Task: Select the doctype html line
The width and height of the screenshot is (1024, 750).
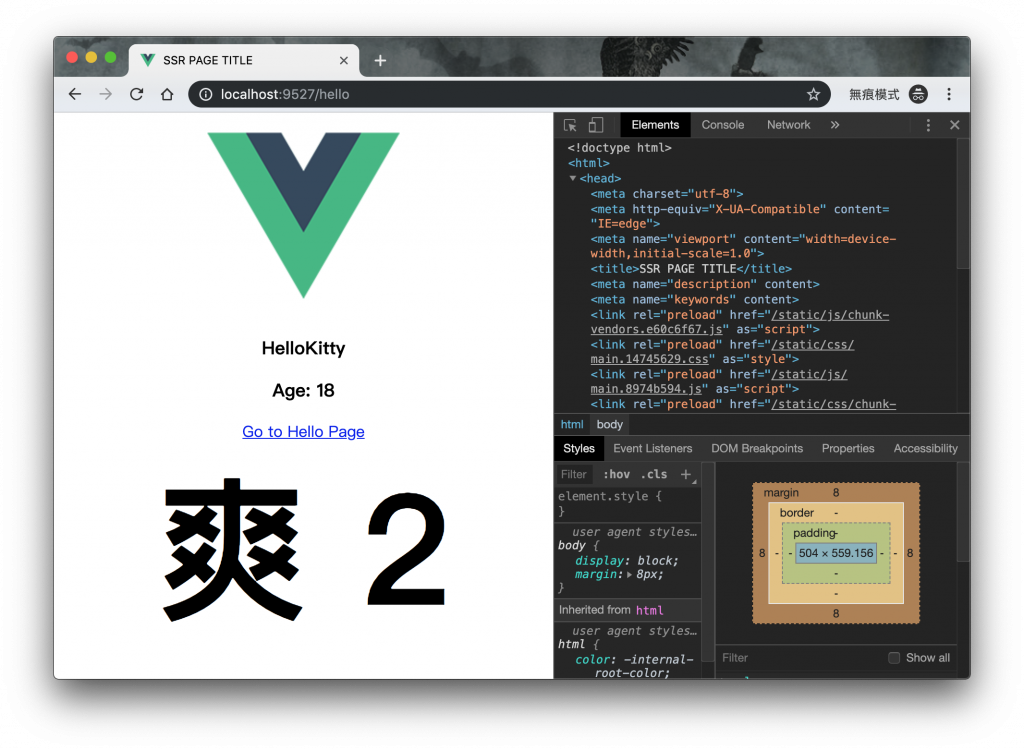Action: [x=619, y=148]
